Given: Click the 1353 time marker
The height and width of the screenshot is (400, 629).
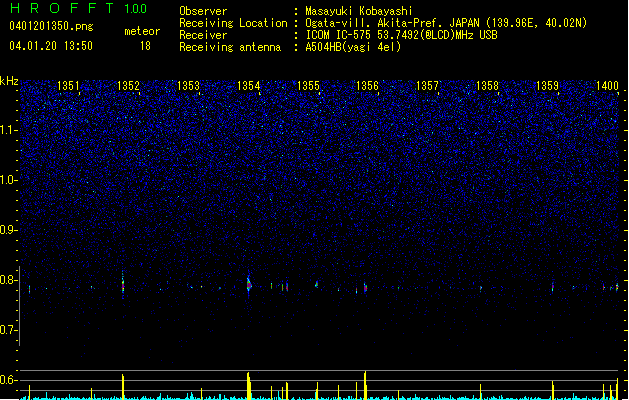Looking at the screenshot, I should [188, 86].
